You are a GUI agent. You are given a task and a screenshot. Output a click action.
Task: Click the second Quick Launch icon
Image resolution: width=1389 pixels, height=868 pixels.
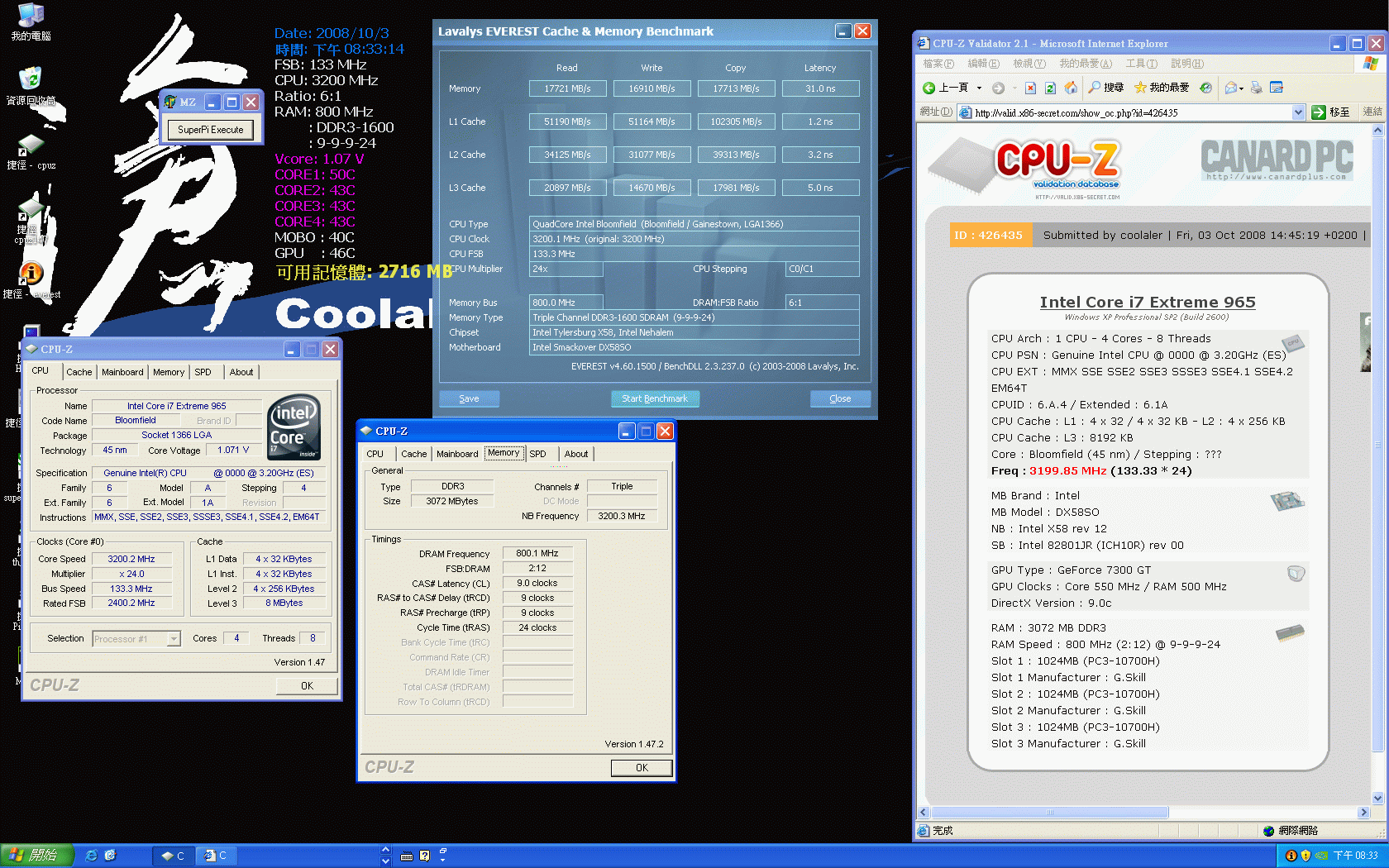(x=110, y=856)
